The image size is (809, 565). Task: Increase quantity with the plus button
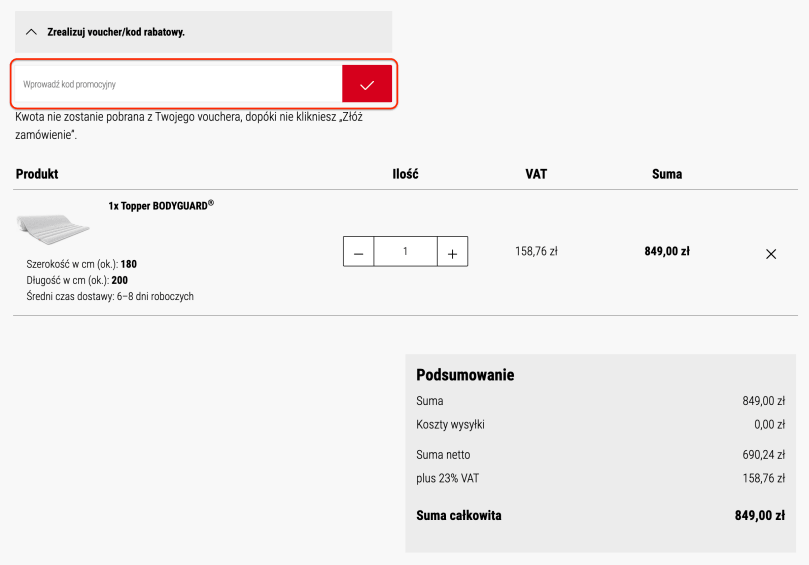452,252
